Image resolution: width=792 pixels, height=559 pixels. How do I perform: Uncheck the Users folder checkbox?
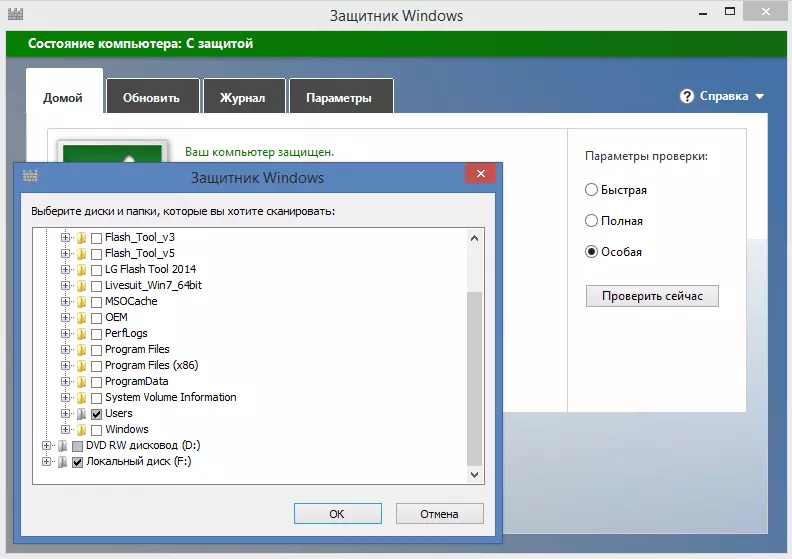96,414
